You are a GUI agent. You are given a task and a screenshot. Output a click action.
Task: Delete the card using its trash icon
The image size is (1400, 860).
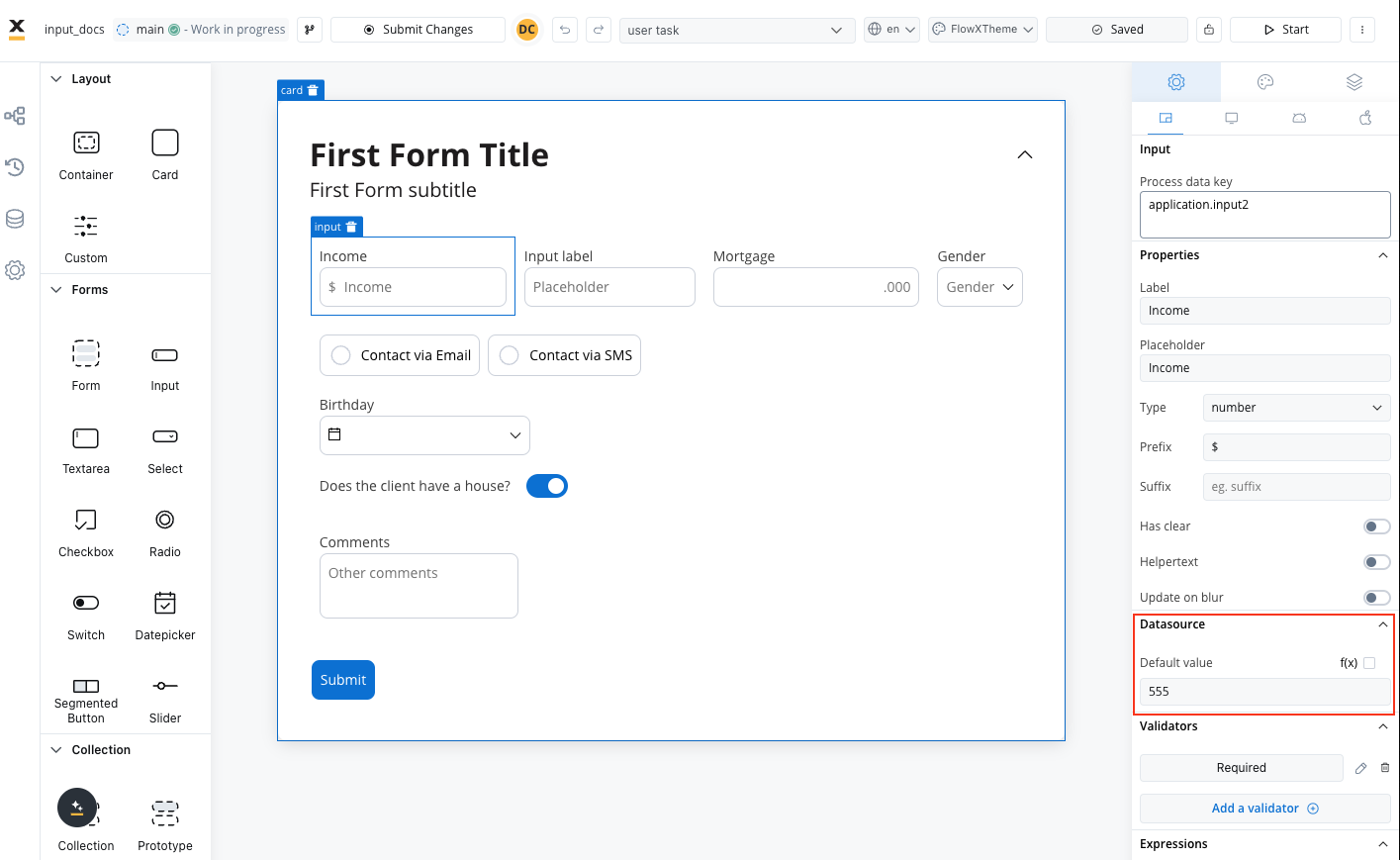pos(313,90)
